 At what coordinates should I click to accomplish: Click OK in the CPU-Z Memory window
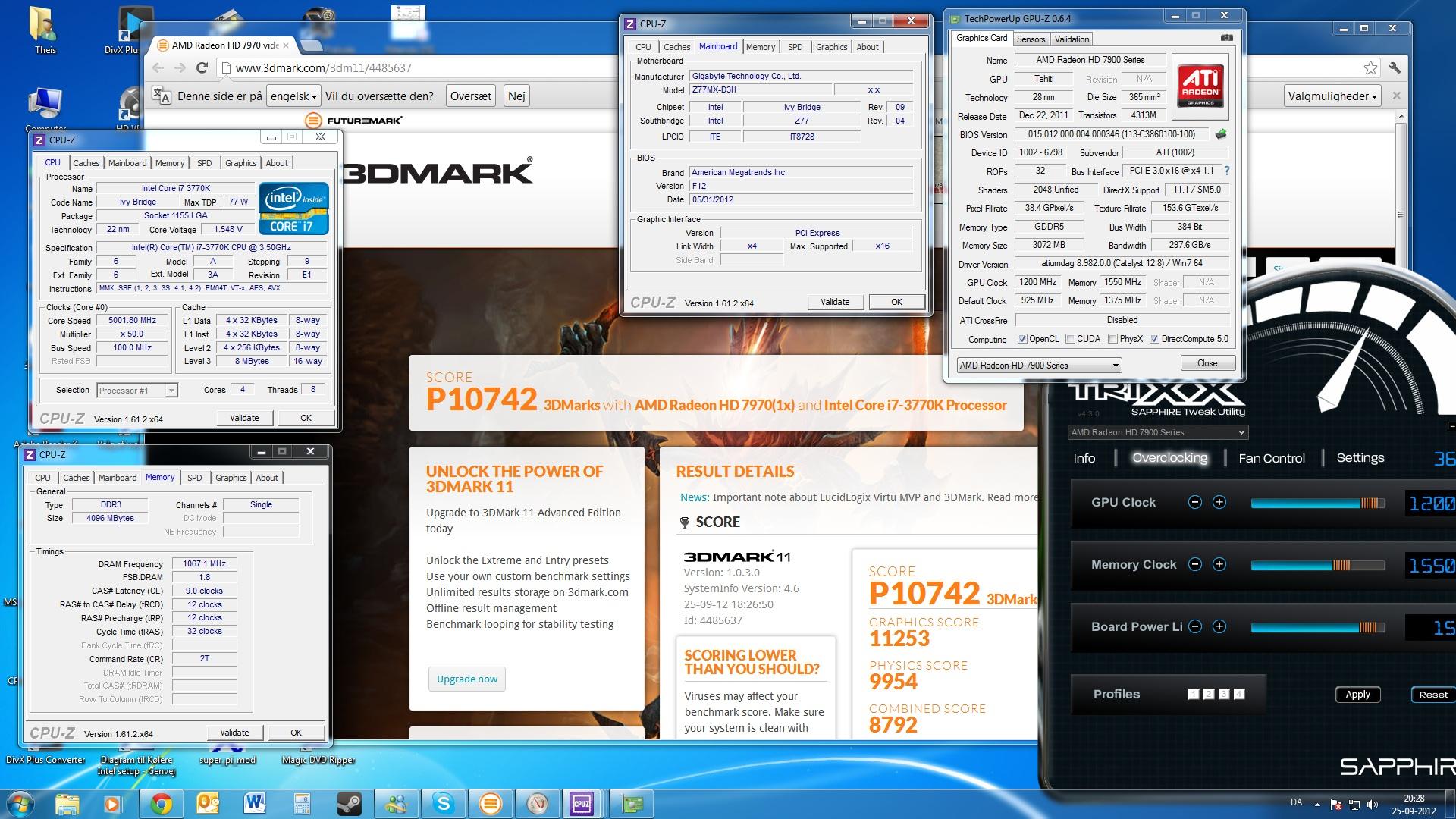point(296,733)
